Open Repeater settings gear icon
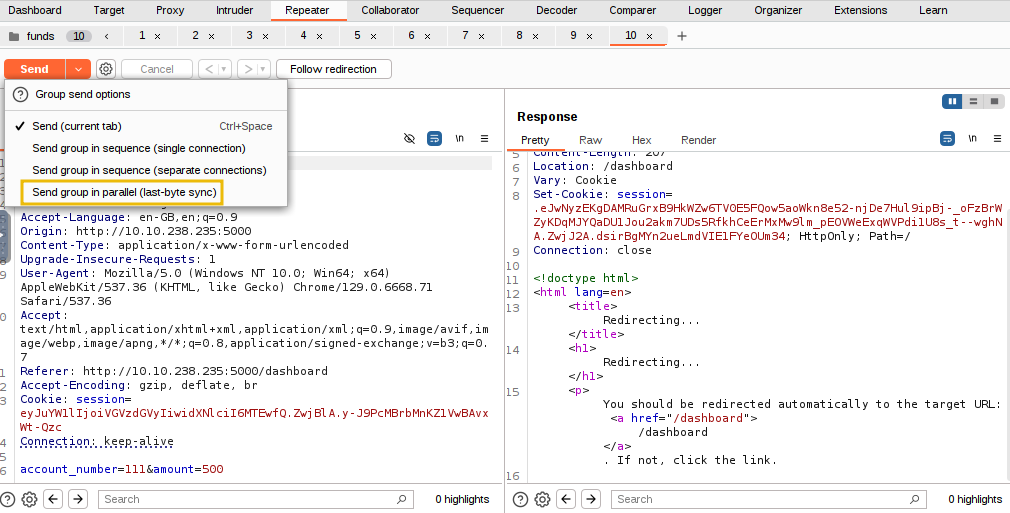 point(106,69)
